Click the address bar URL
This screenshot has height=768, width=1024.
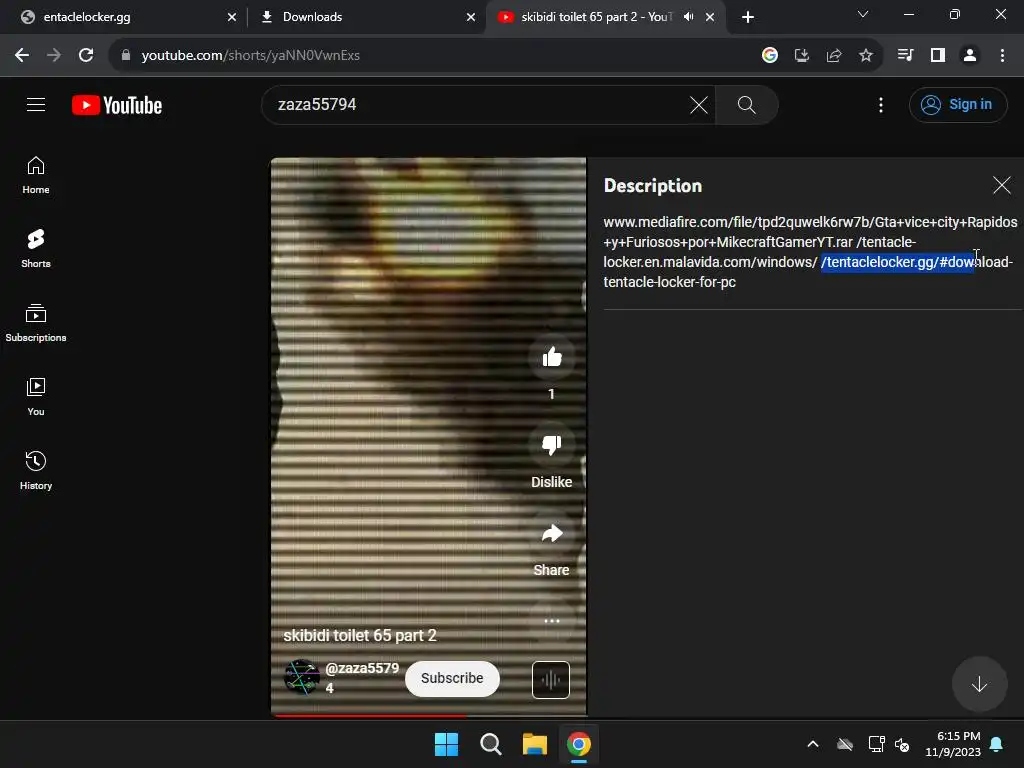[251, 56]
